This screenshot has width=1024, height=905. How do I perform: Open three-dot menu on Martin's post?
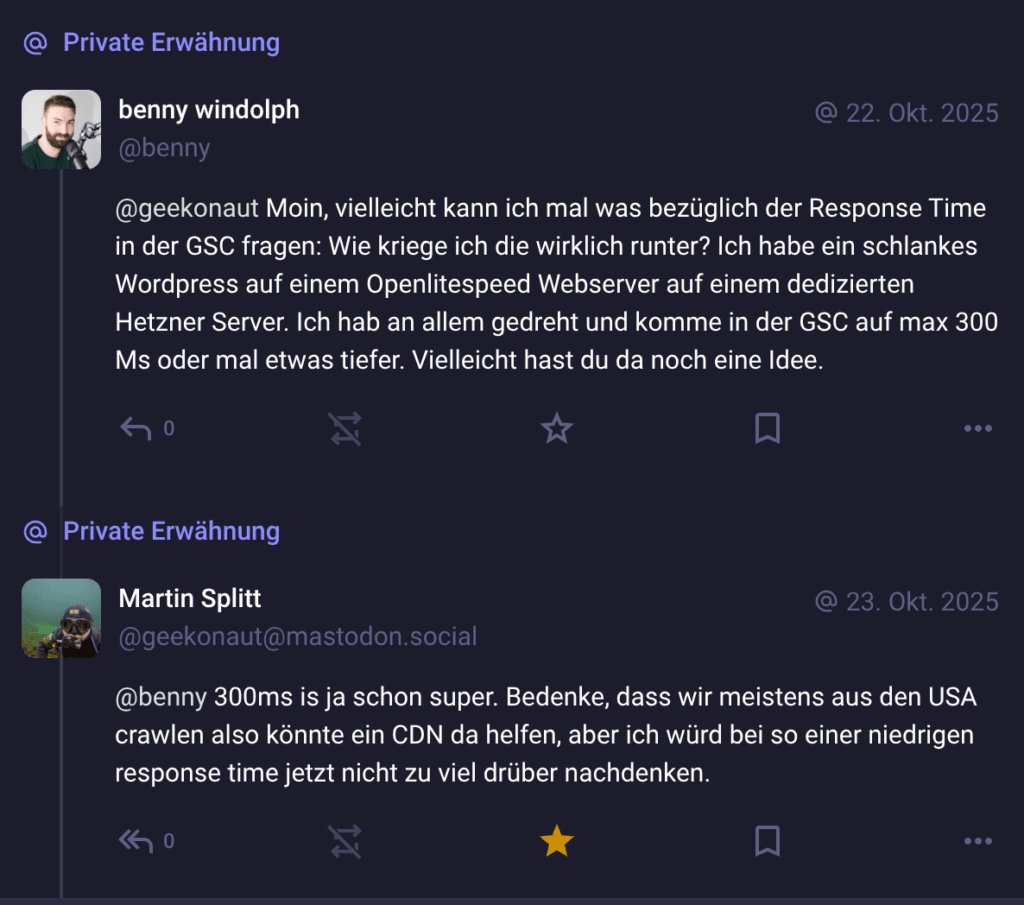tap(977, 841)
